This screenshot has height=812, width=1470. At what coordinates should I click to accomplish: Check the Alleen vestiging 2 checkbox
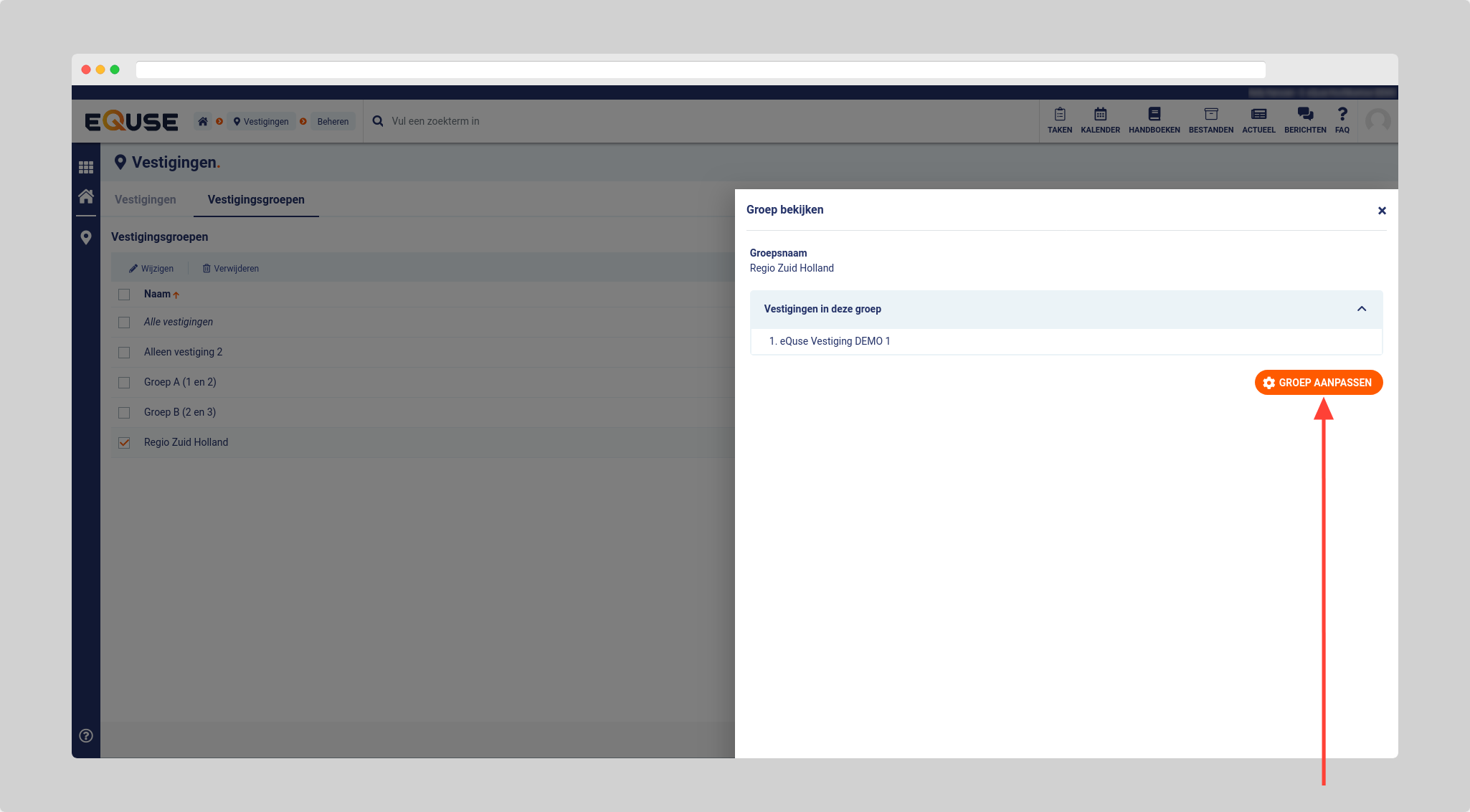point(124,353)
